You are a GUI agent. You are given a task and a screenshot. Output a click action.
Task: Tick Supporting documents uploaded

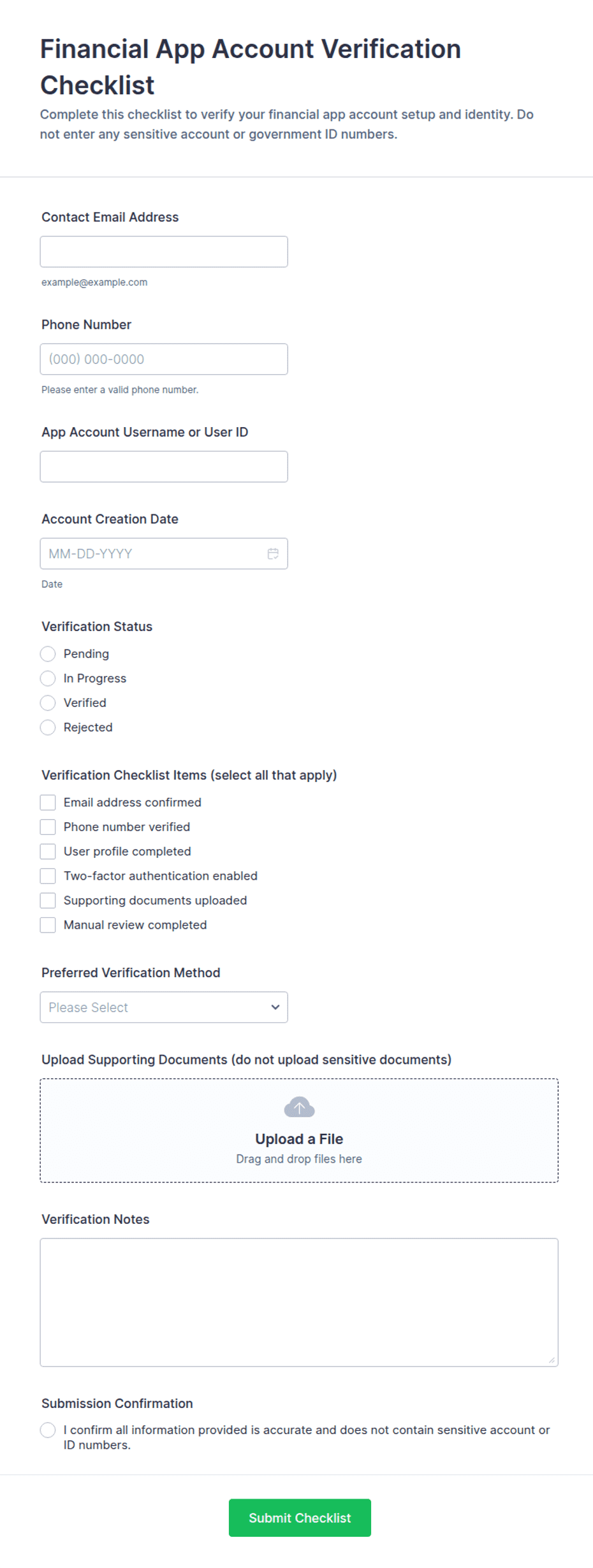[x=48, y=901]
